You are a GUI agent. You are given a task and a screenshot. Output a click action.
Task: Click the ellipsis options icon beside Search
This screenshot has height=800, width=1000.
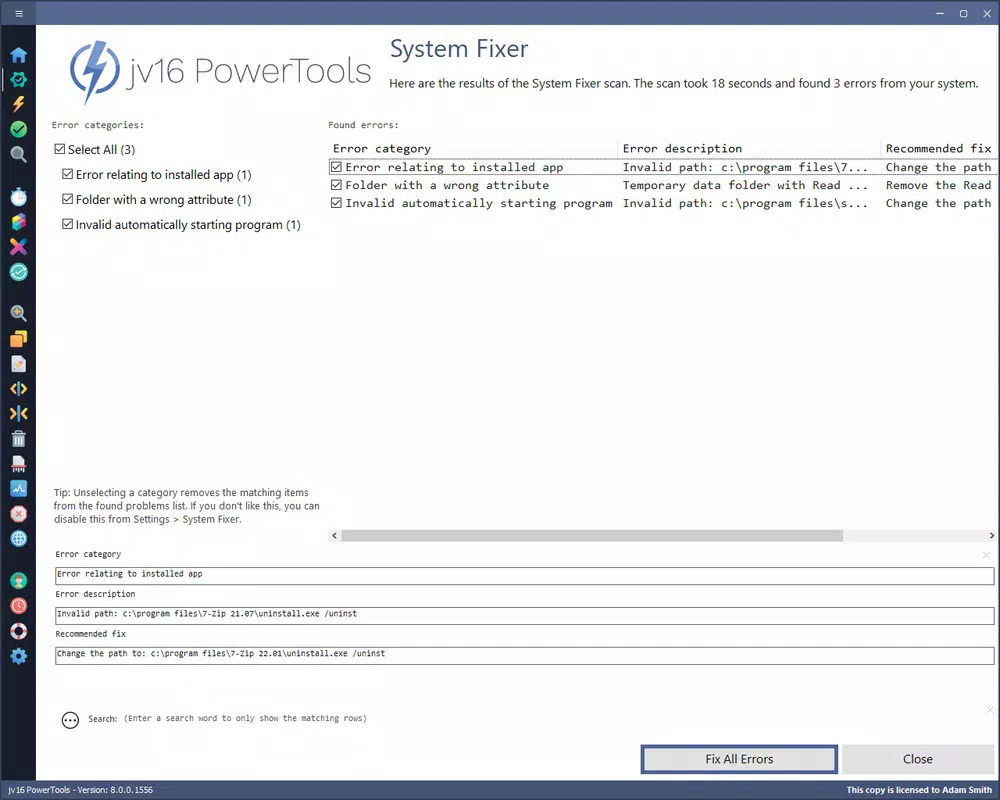[x=70, y=720]
